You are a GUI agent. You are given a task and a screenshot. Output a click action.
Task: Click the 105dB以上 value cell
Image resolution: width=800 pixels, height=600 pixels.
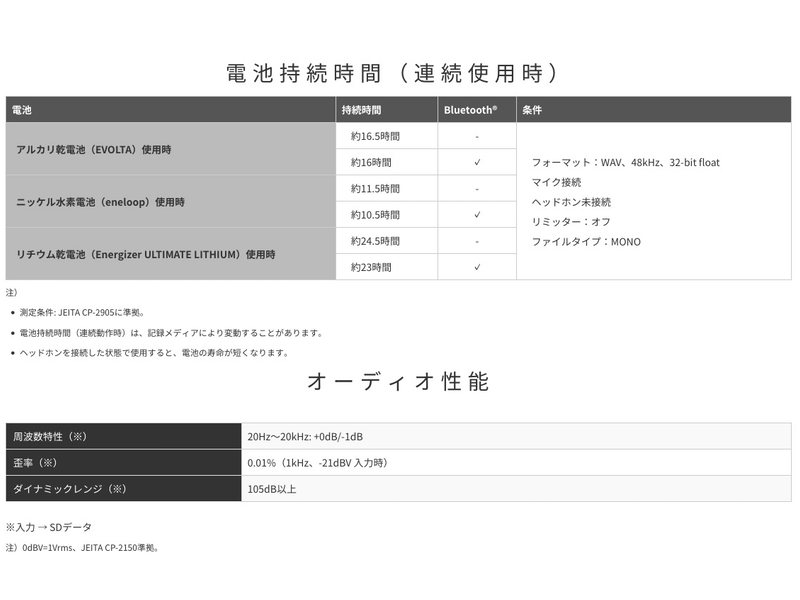click(272, 489)
